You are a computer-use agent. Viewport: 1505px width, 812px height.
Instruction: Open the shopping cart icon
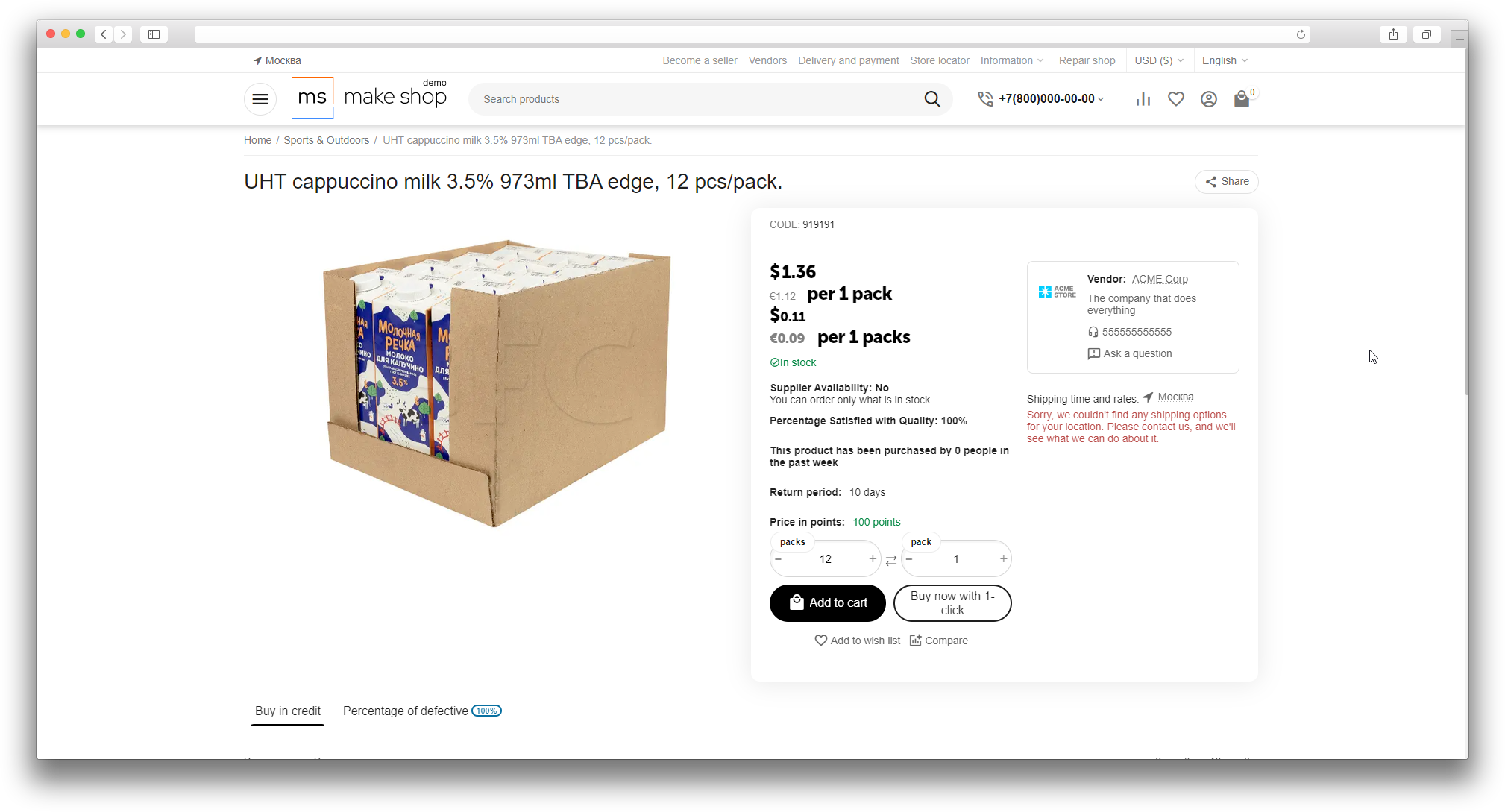[1242, 99]
